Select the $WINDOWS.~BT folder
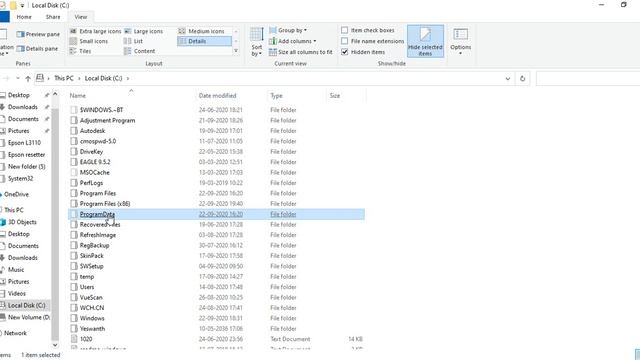Viewport: 640px width, 360px height. point(101,110)
